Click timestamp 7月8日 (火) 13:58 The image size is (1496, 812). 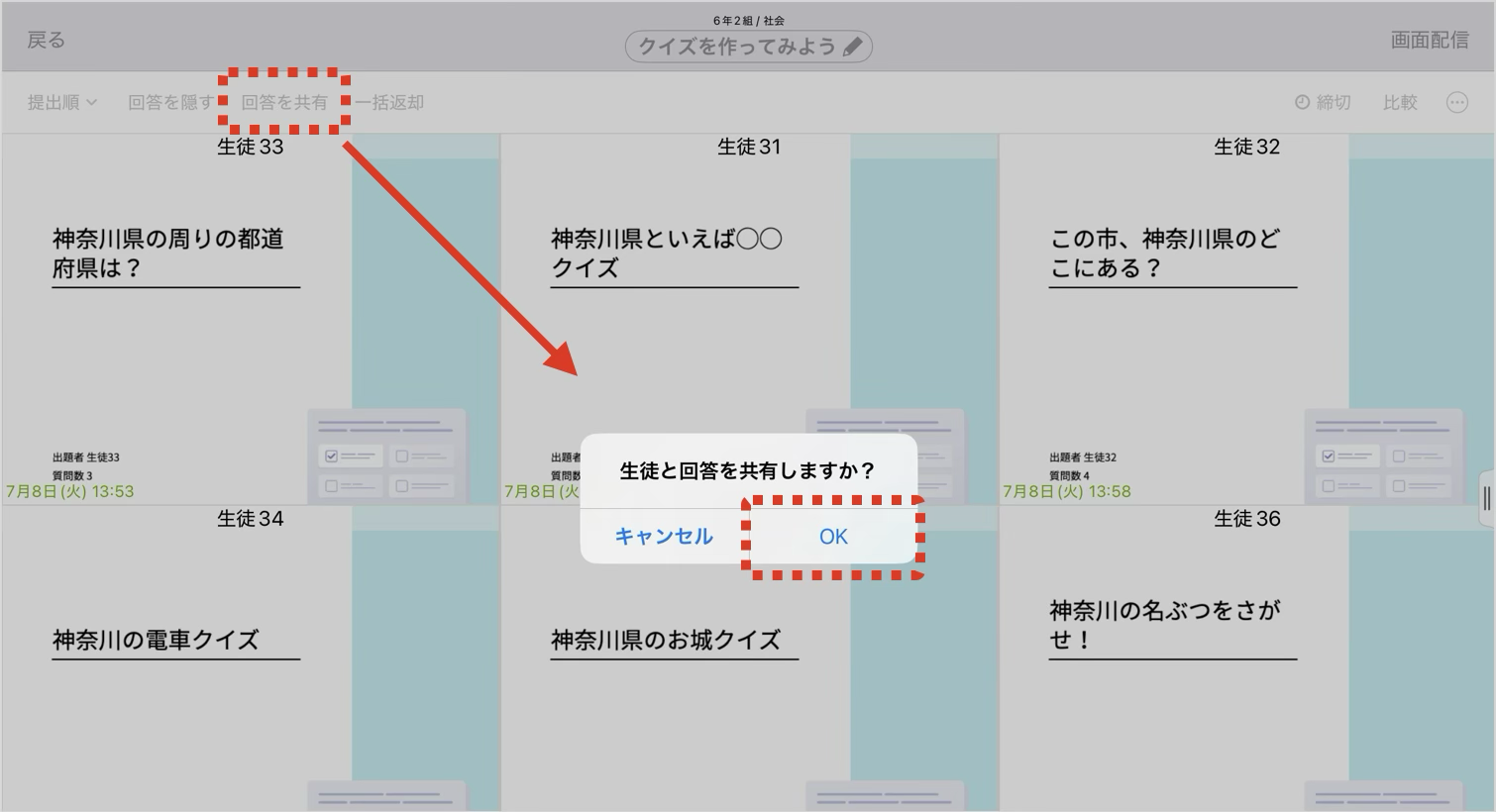coord(1067,491)
